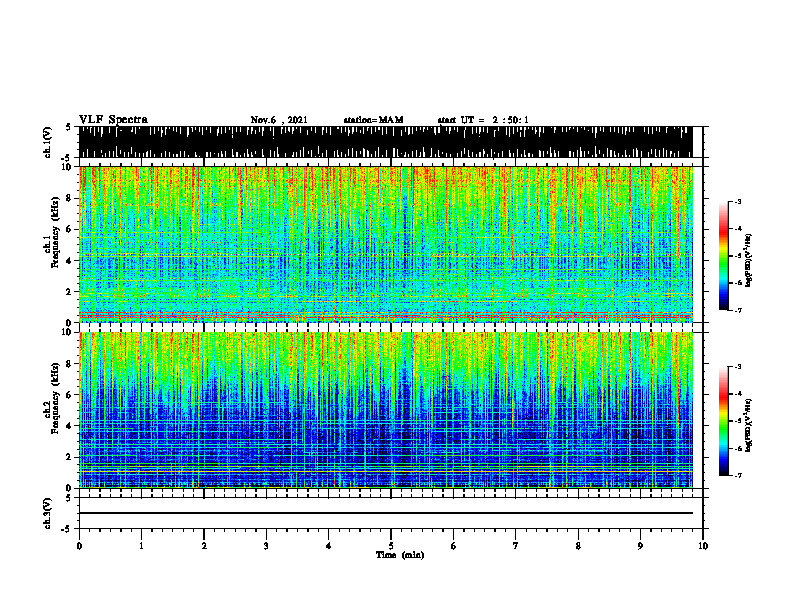792x612 pixels.
Task: Select the ch.2 "Frequency (kHz)" axis label
Action: tap(55, 398)
